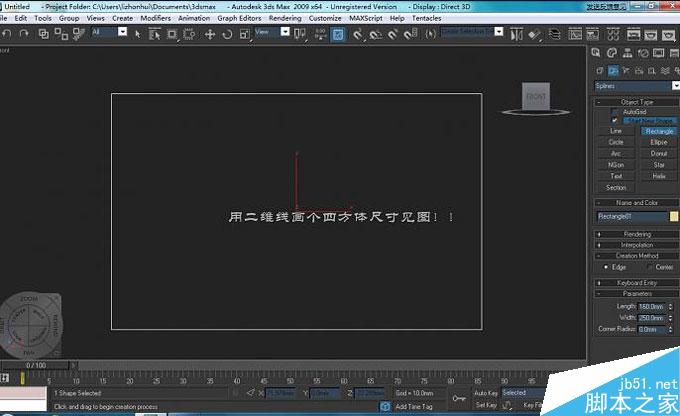This screenshot has height=416, width=680.
Task: Click the Line spline button
Action: coord(616,131)
